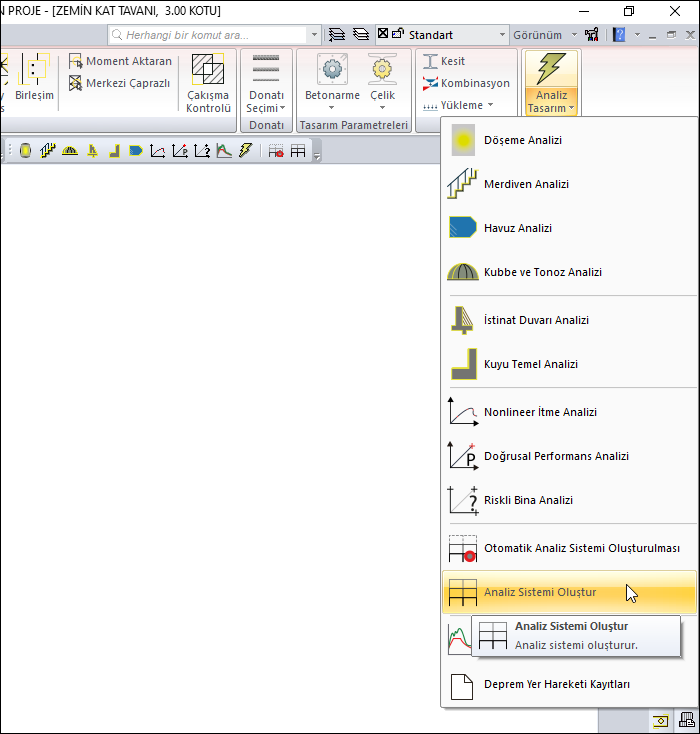Select Merkezi Çaprazlı option
700x734 pixels.
(x=120, y=83)
